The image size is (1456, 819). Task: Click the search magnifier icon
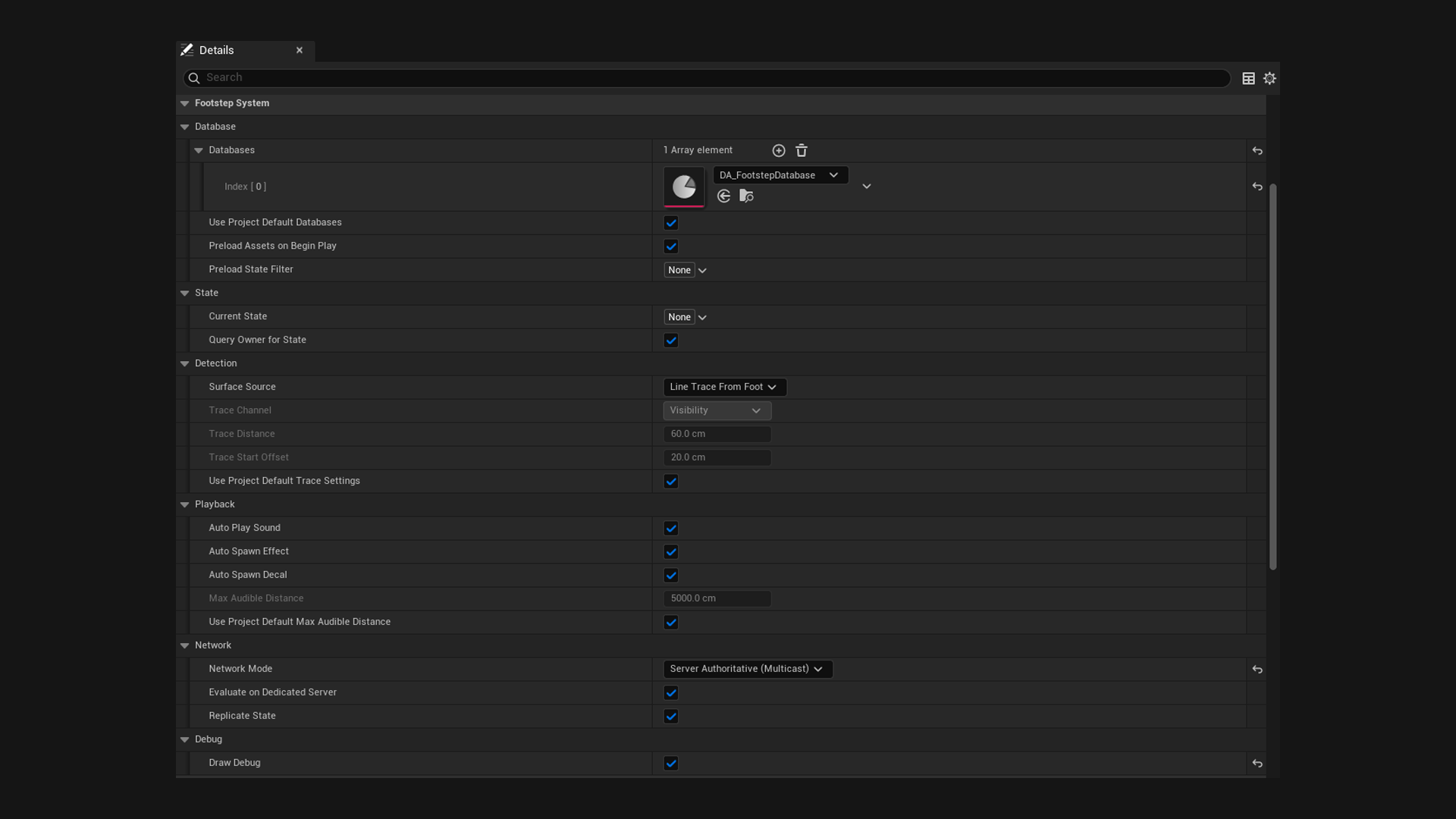(194, 78)
